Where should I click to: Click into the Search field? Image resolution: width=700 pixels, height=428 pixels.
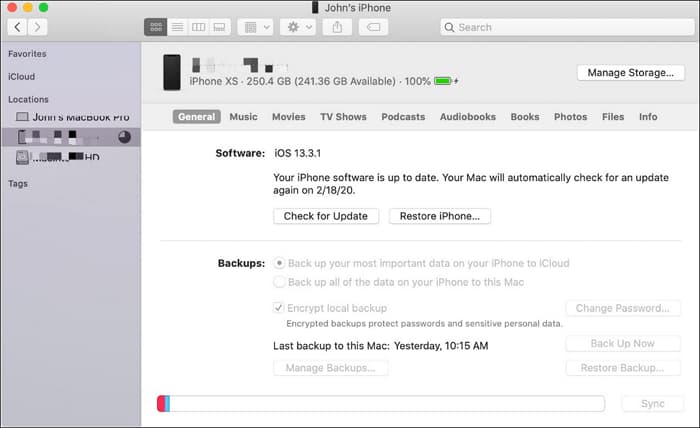(x=567, y=27)
